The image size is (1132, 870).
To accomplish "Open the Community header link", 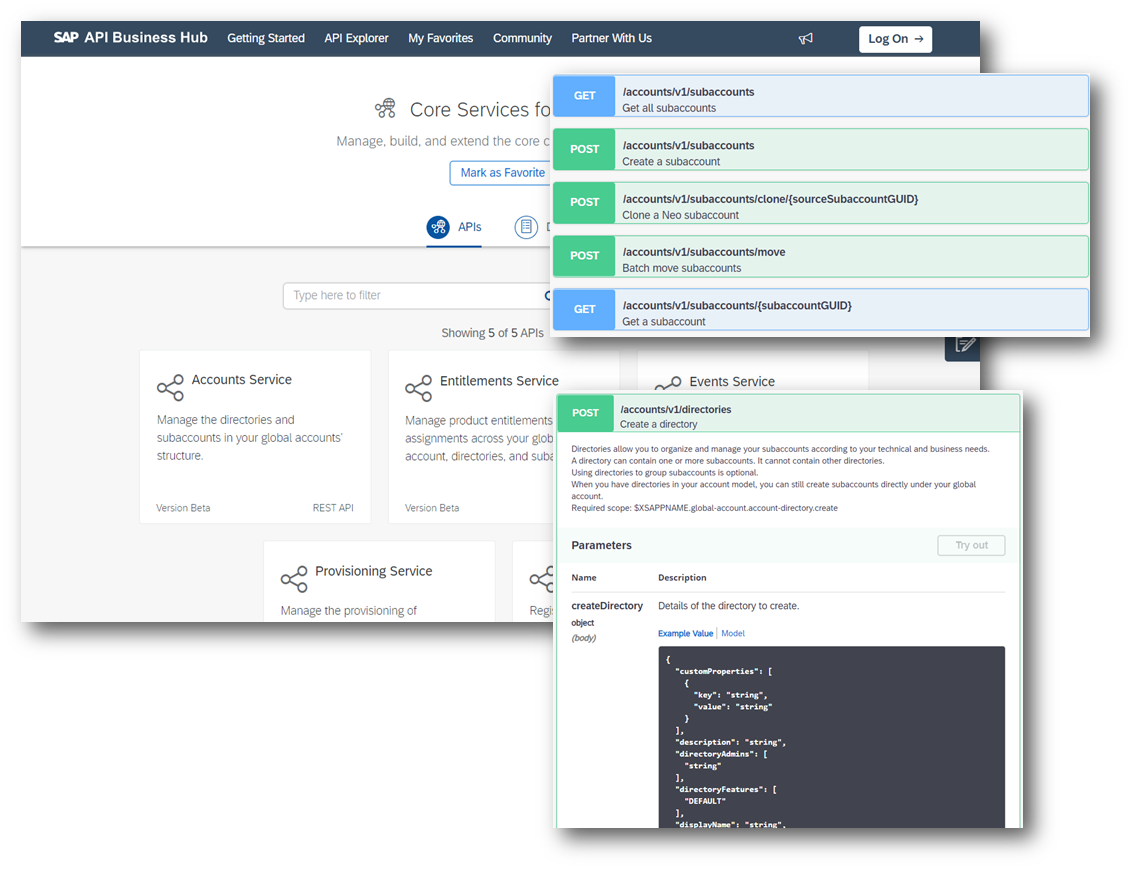I will coord(522,38).
